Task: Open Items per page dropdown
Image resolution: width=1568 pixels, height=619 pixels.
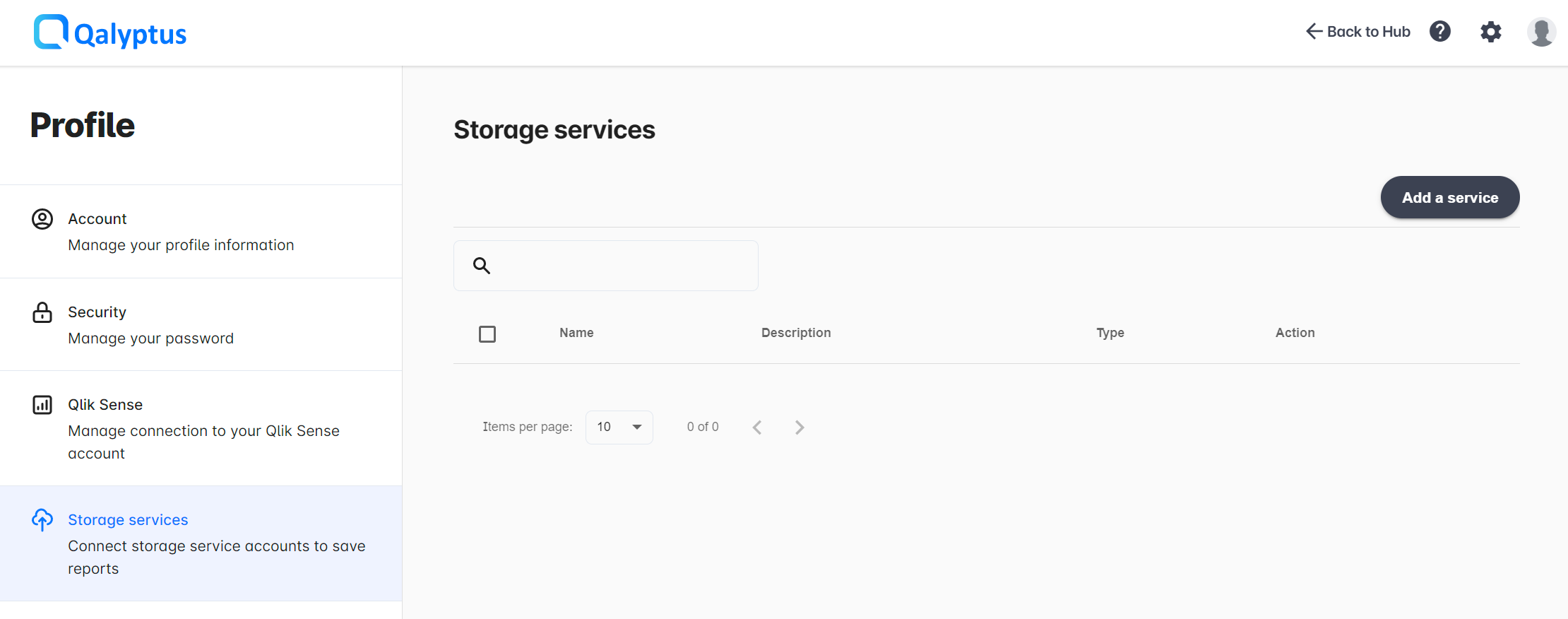Action: [619, 427]
